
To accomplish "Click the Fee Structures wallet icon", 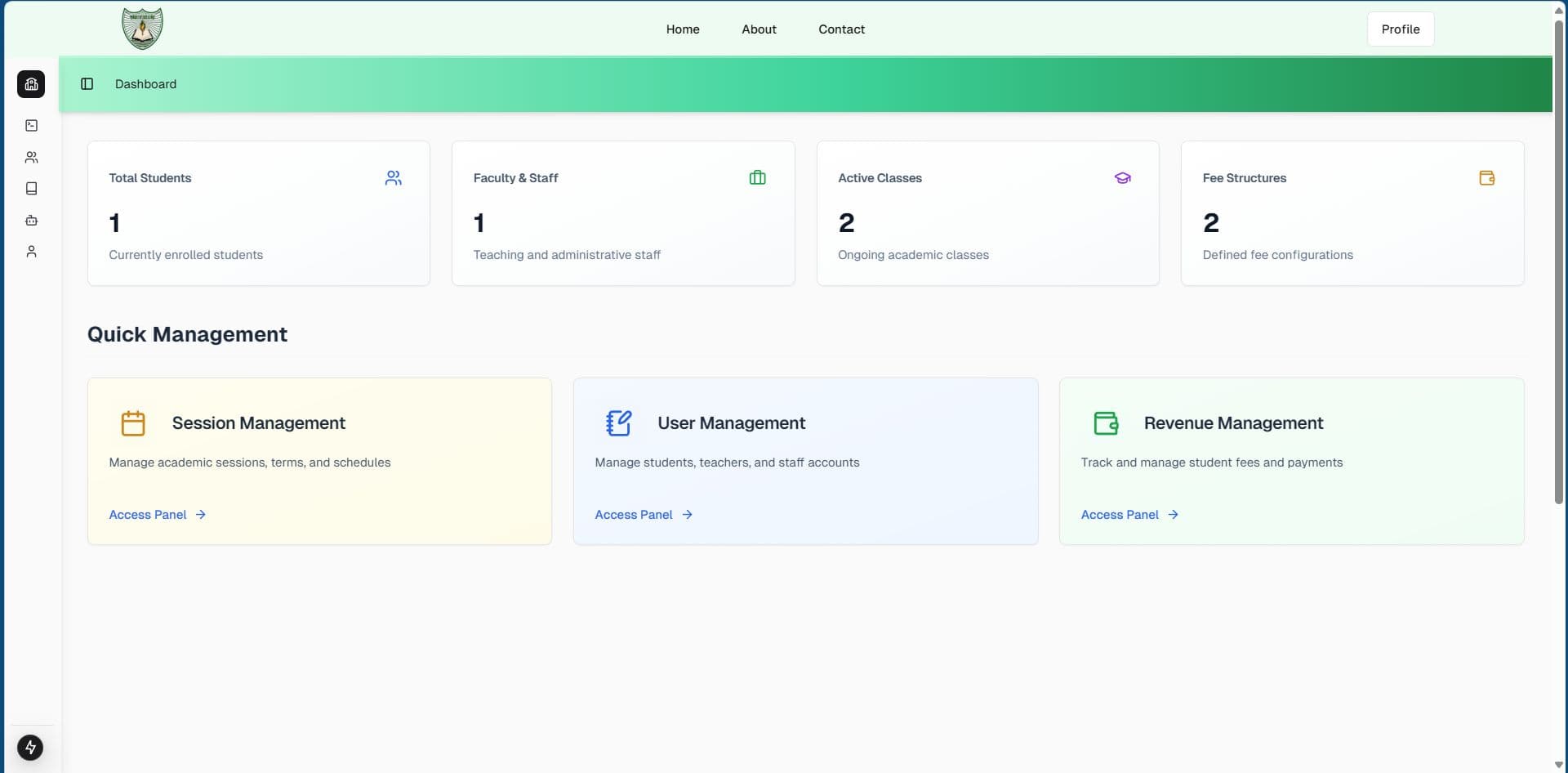I will click(1486, 178).
